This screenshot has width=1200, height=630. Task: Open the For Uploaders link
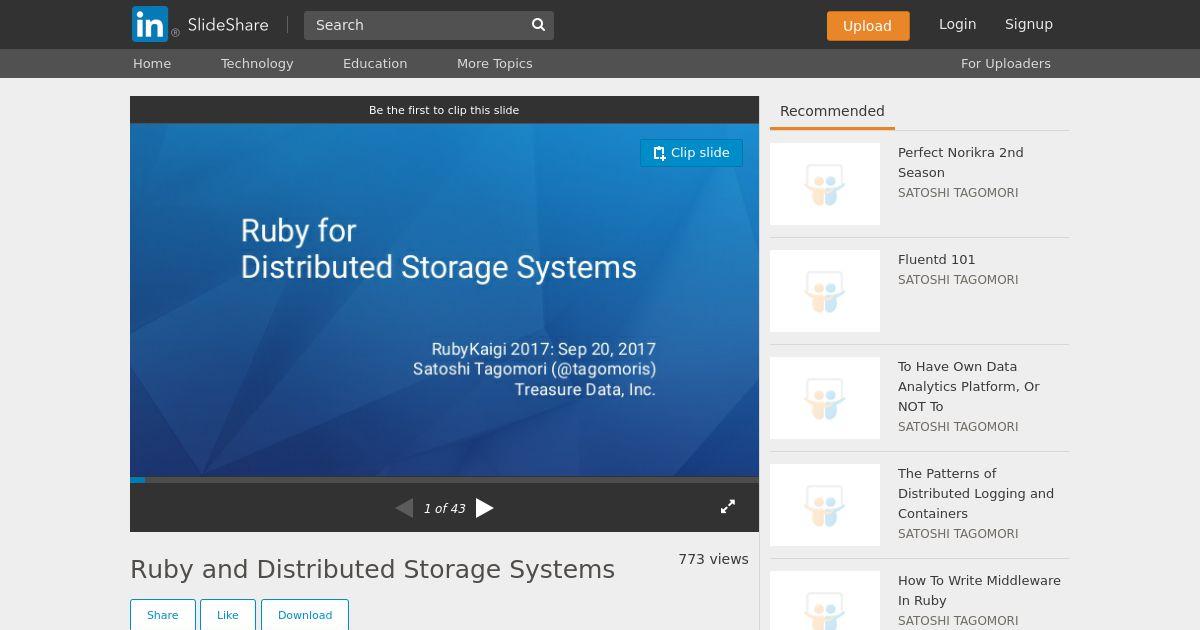(1006, 63)
